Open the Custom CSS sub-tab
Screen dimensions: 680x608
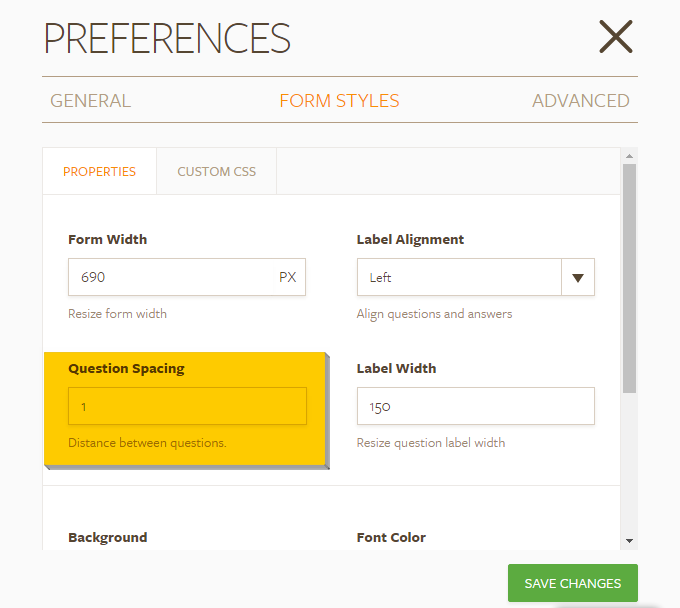[216, 171]
